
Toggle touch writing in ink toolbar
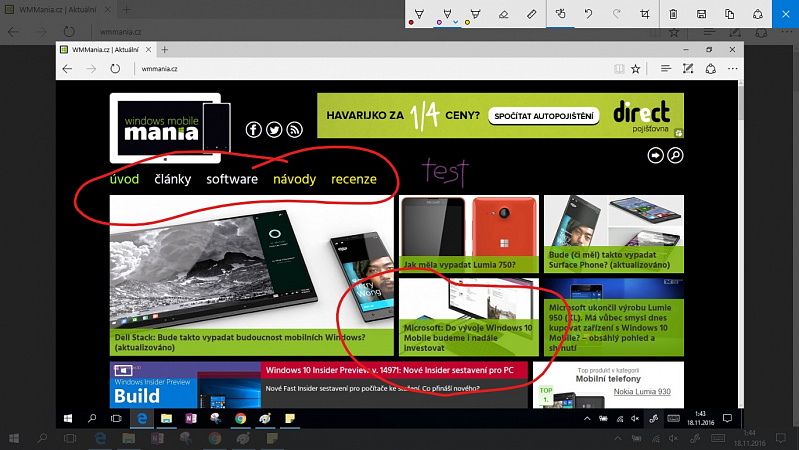pyautogui.click(x=561, y=14)
